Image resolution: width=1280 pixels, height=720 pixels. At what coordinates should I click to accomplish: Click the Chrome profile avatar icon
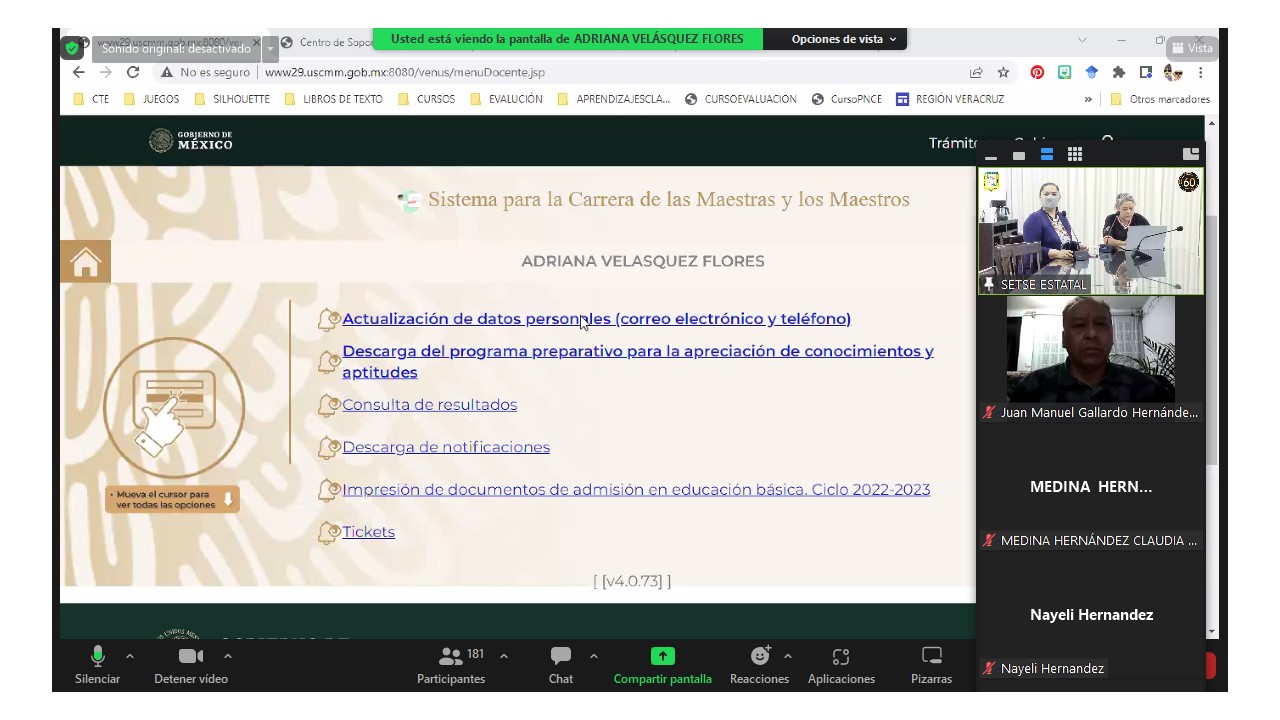pyautogui.click(x=1173, y=72)
